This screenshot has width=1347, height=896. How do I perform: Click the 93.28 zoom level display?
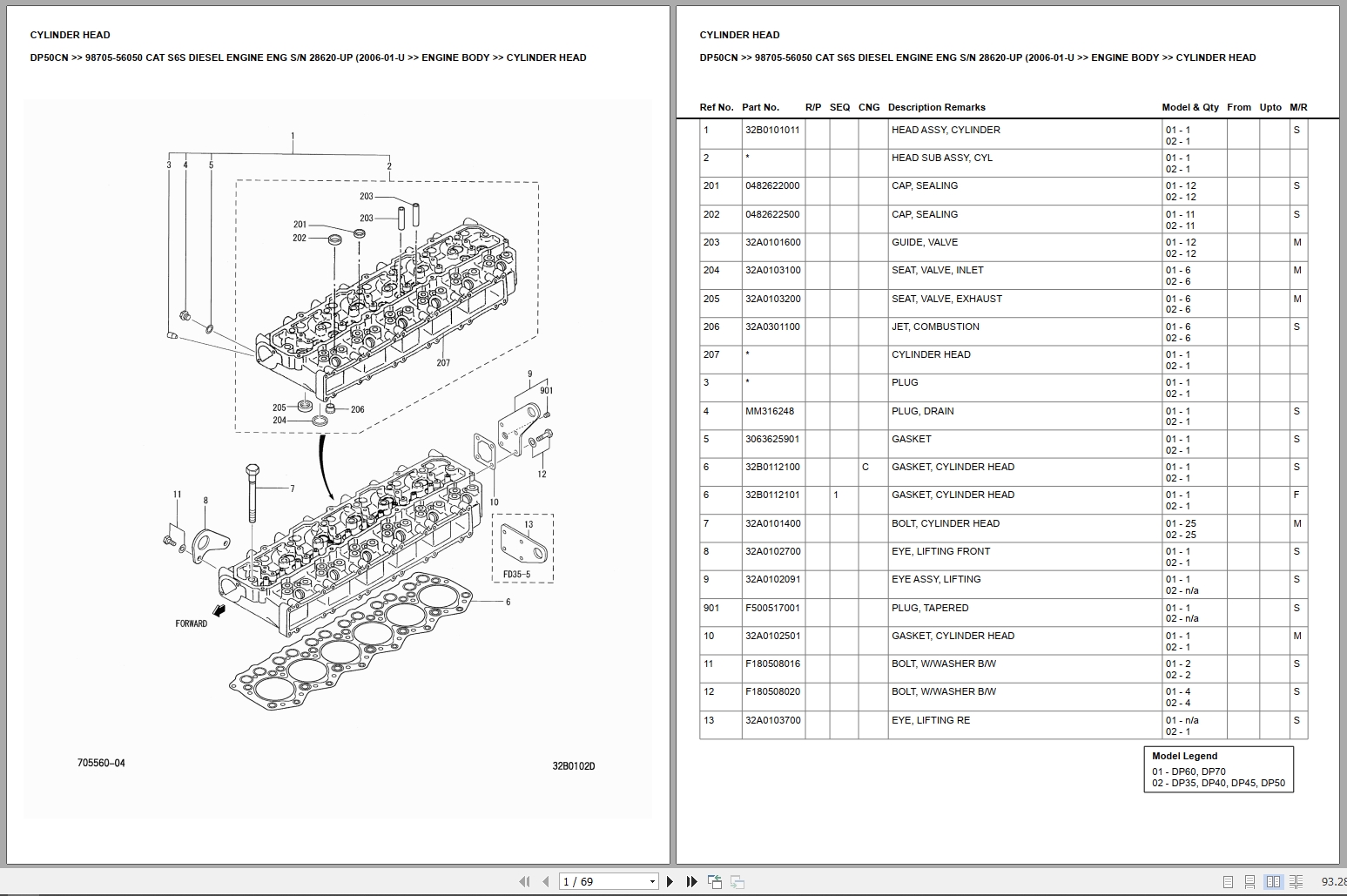(x=1334, y=881)
